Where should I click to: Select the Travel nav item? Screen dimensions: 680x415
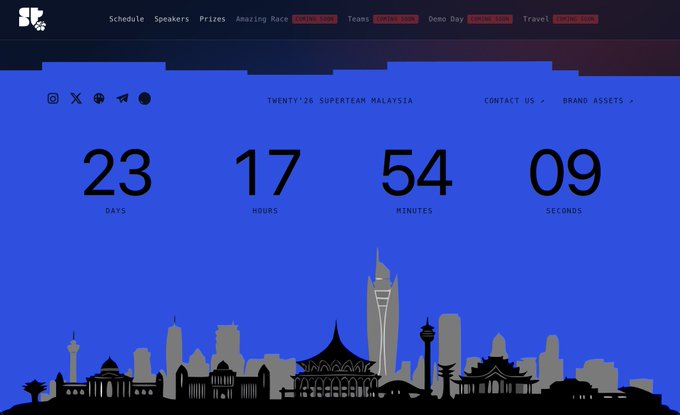click(x=536, y=19)
